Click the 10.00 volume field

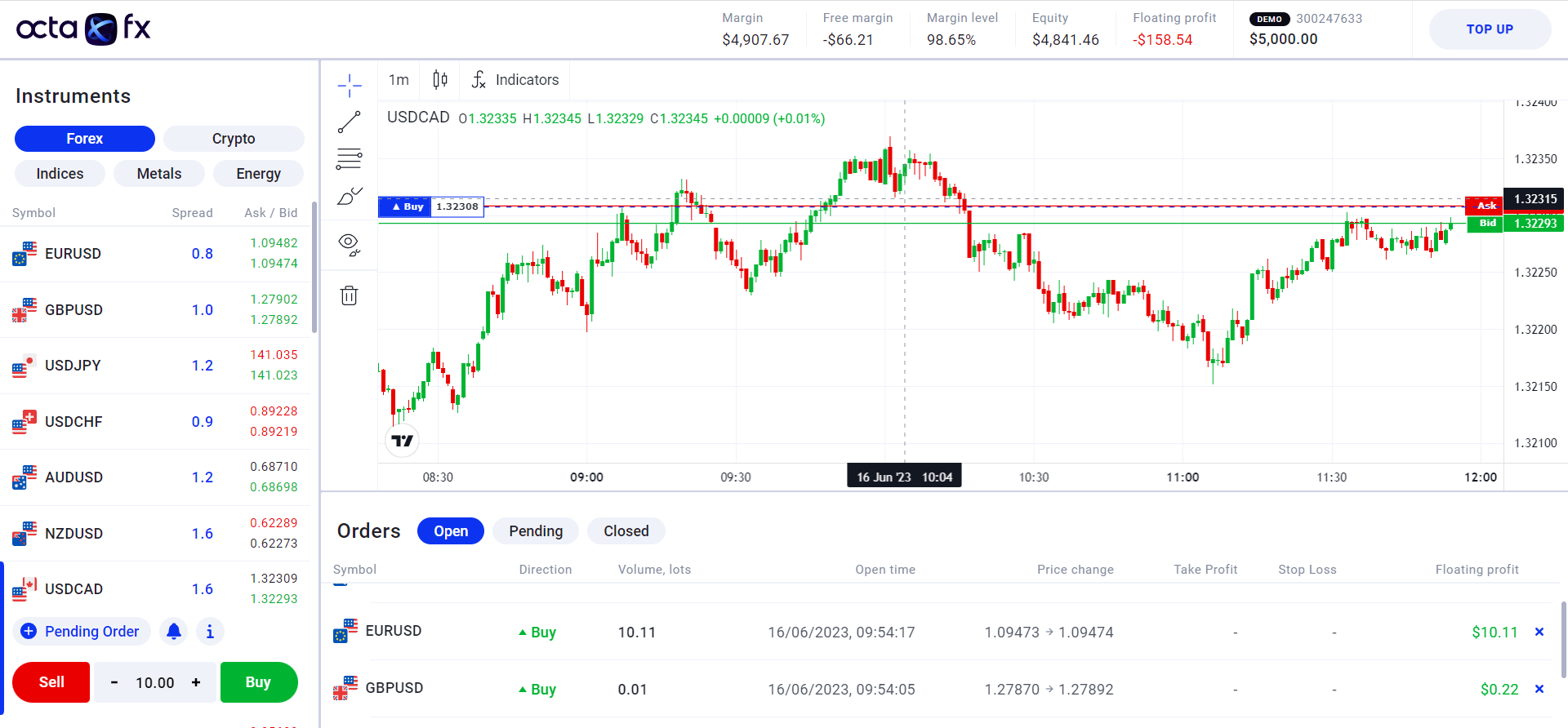coord(155,682)
